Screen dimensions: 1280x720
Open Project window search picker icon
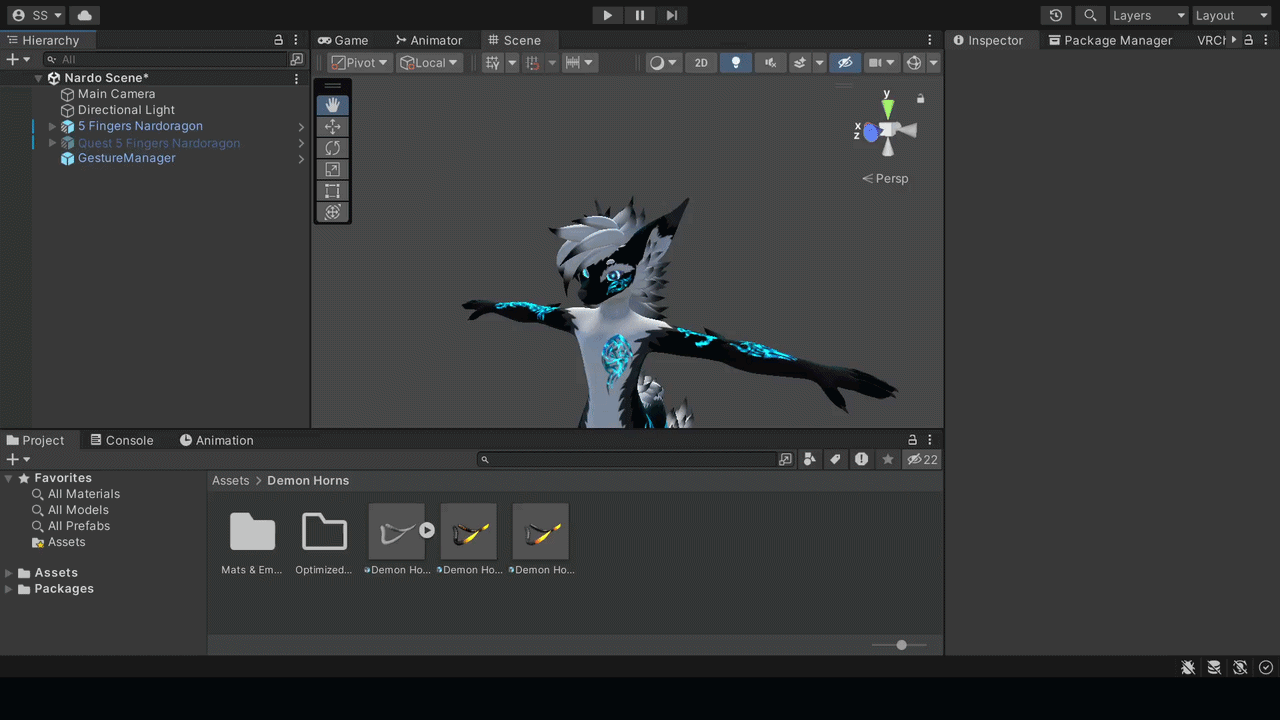coord(785,459)
